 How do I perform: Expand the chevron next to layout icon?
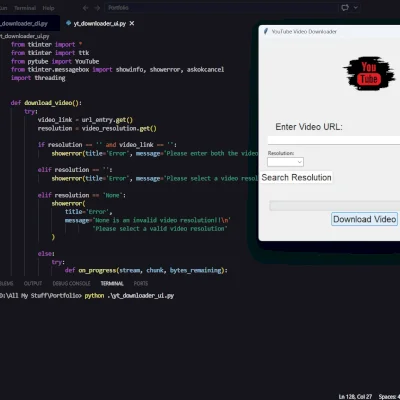point(356,7)
